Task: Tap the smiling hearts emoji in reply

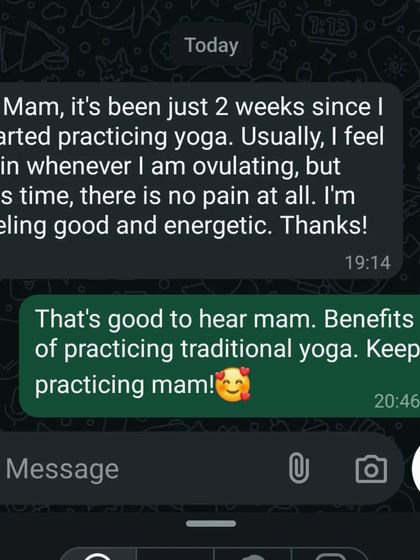Action: pos(233,384)
